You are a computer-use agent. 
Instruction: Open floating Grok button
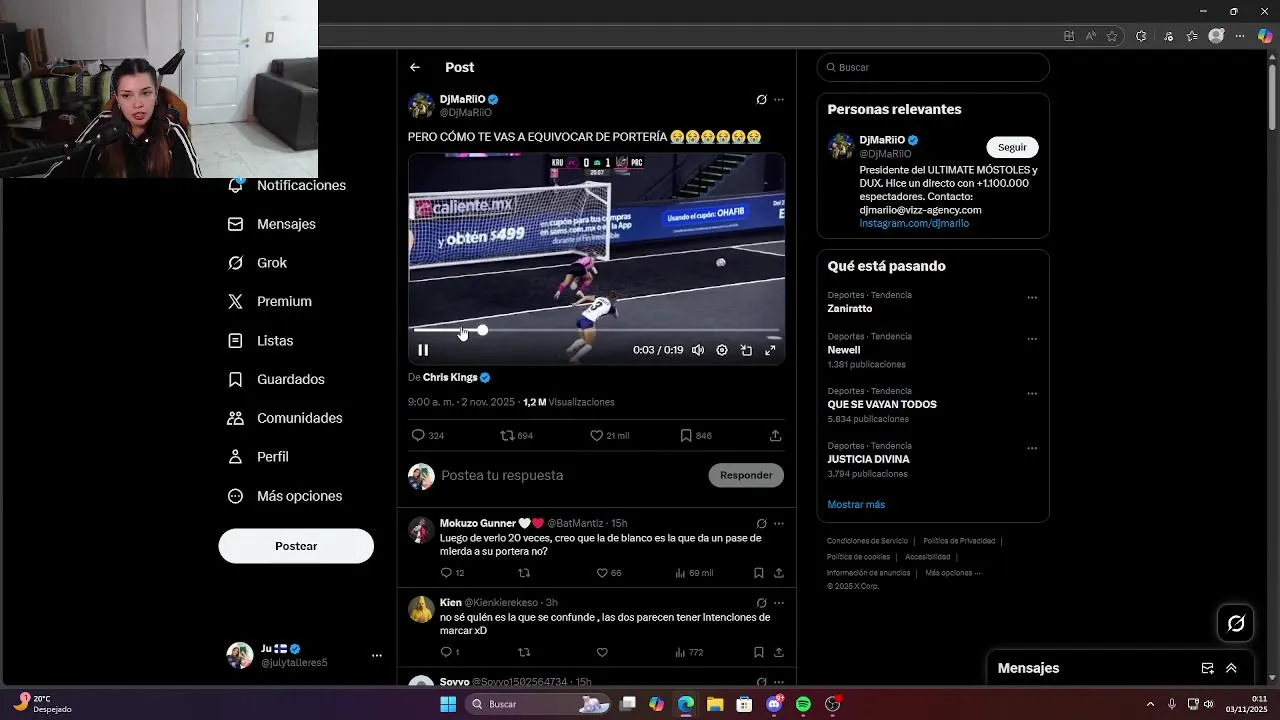click(x=1236, y=623)
